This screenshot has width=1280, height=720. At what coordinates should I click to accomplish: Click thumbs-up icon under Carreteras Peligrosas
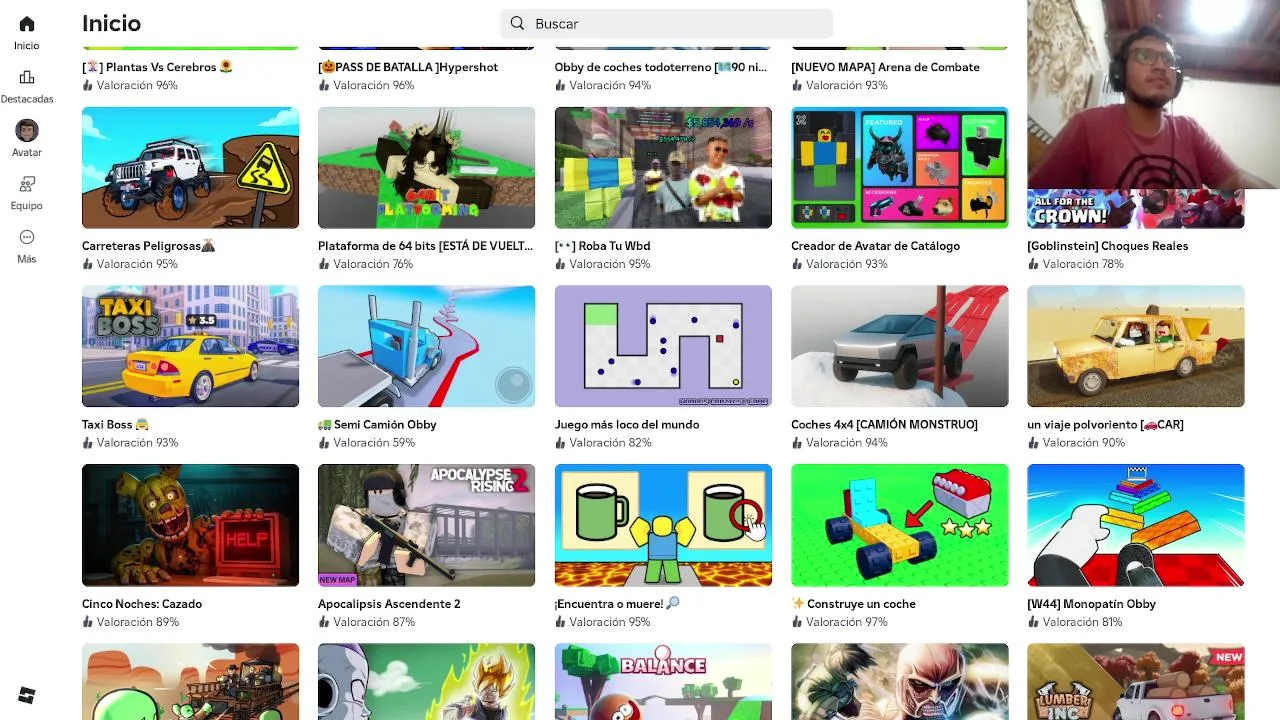[x=88, y=264]
